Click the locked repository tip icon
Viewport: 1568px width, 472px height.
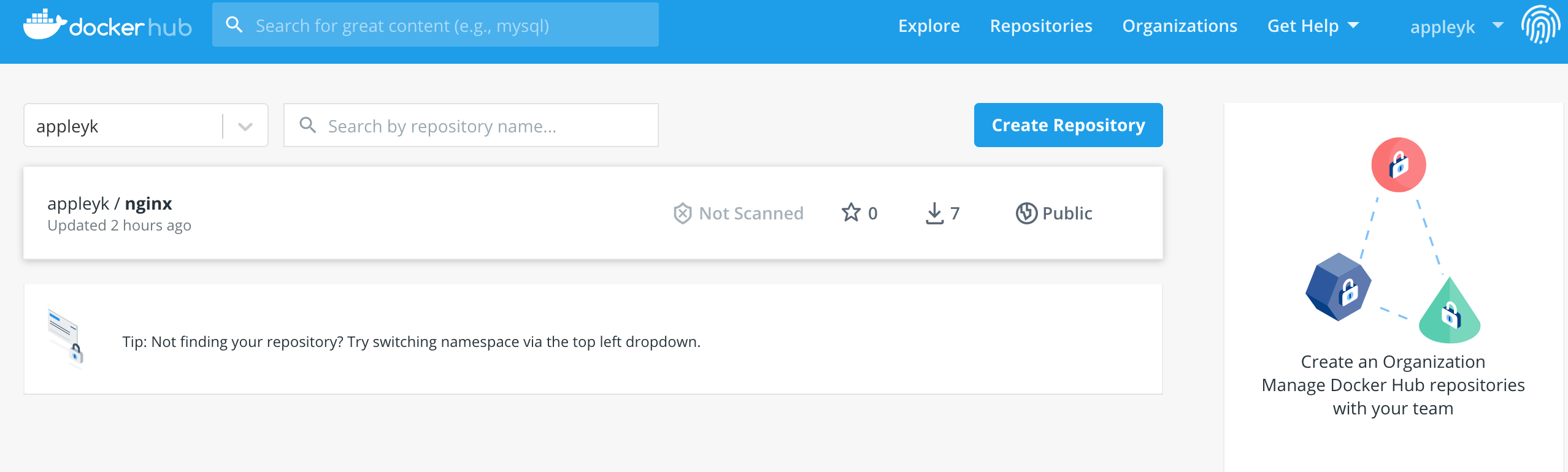66,339
